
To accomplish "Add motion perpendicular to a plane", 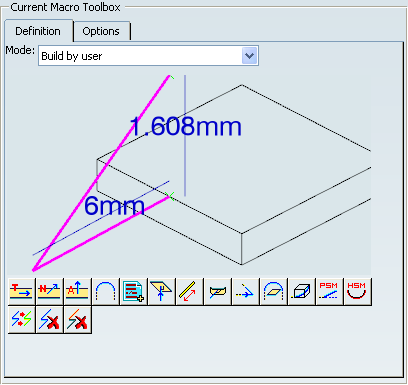I will point(162,292).
